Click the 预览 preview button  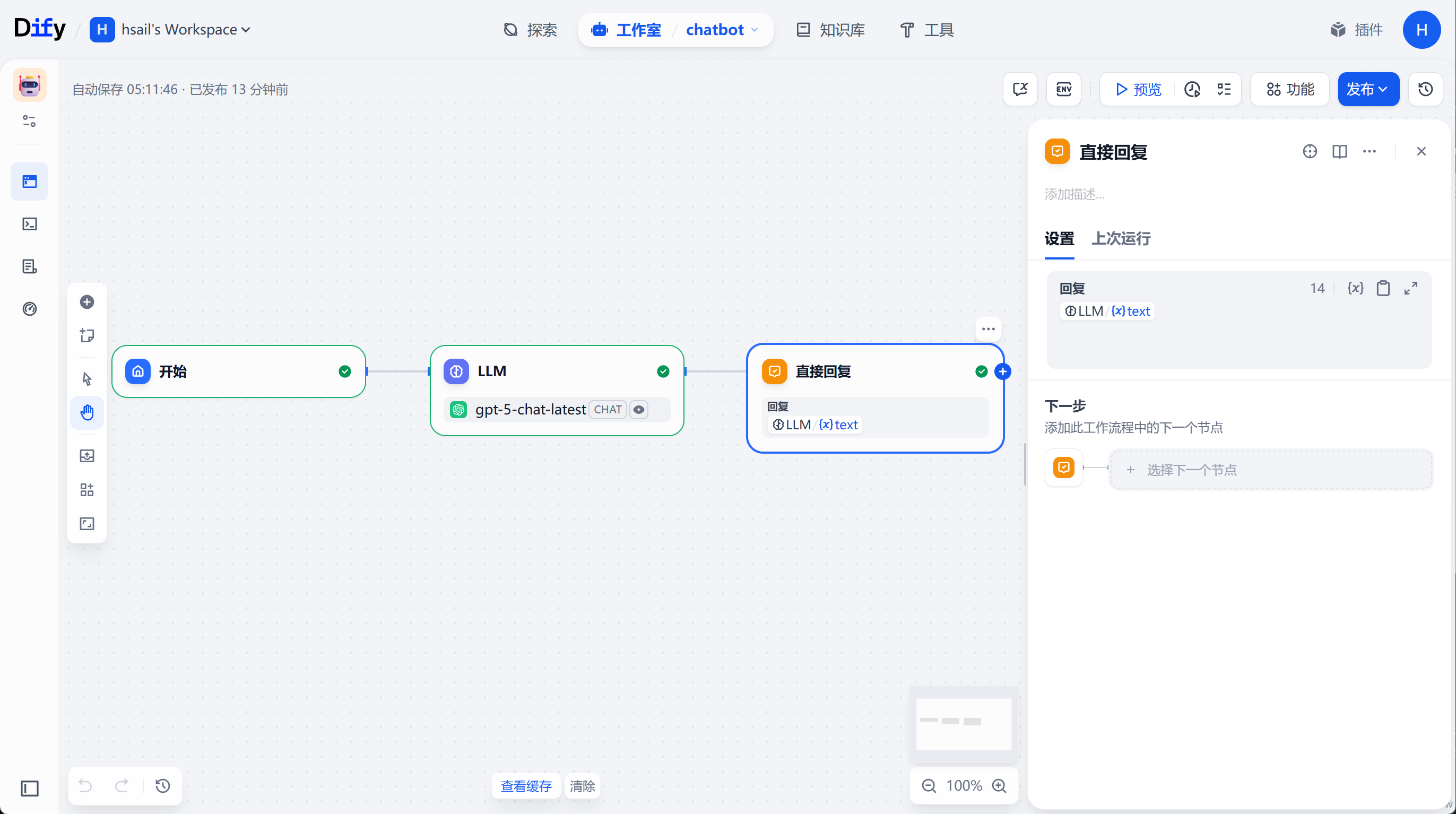pyautogui.click(x=1138, y=89)
